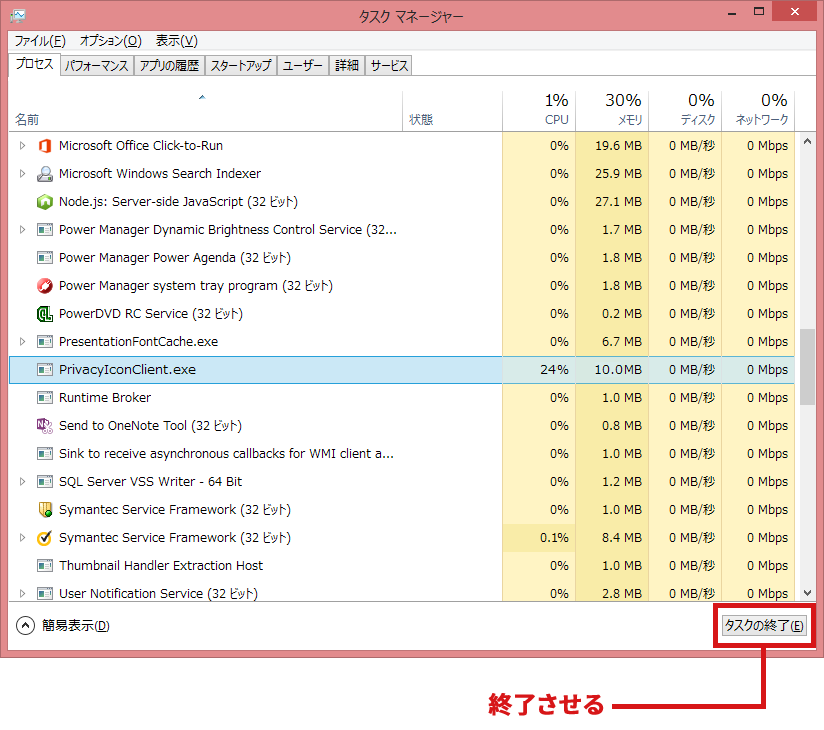The height and width of the screenshot is (730, 824).
Task: Expand Power Manager Dynamic Brightness Control Service
Action: 23,230
